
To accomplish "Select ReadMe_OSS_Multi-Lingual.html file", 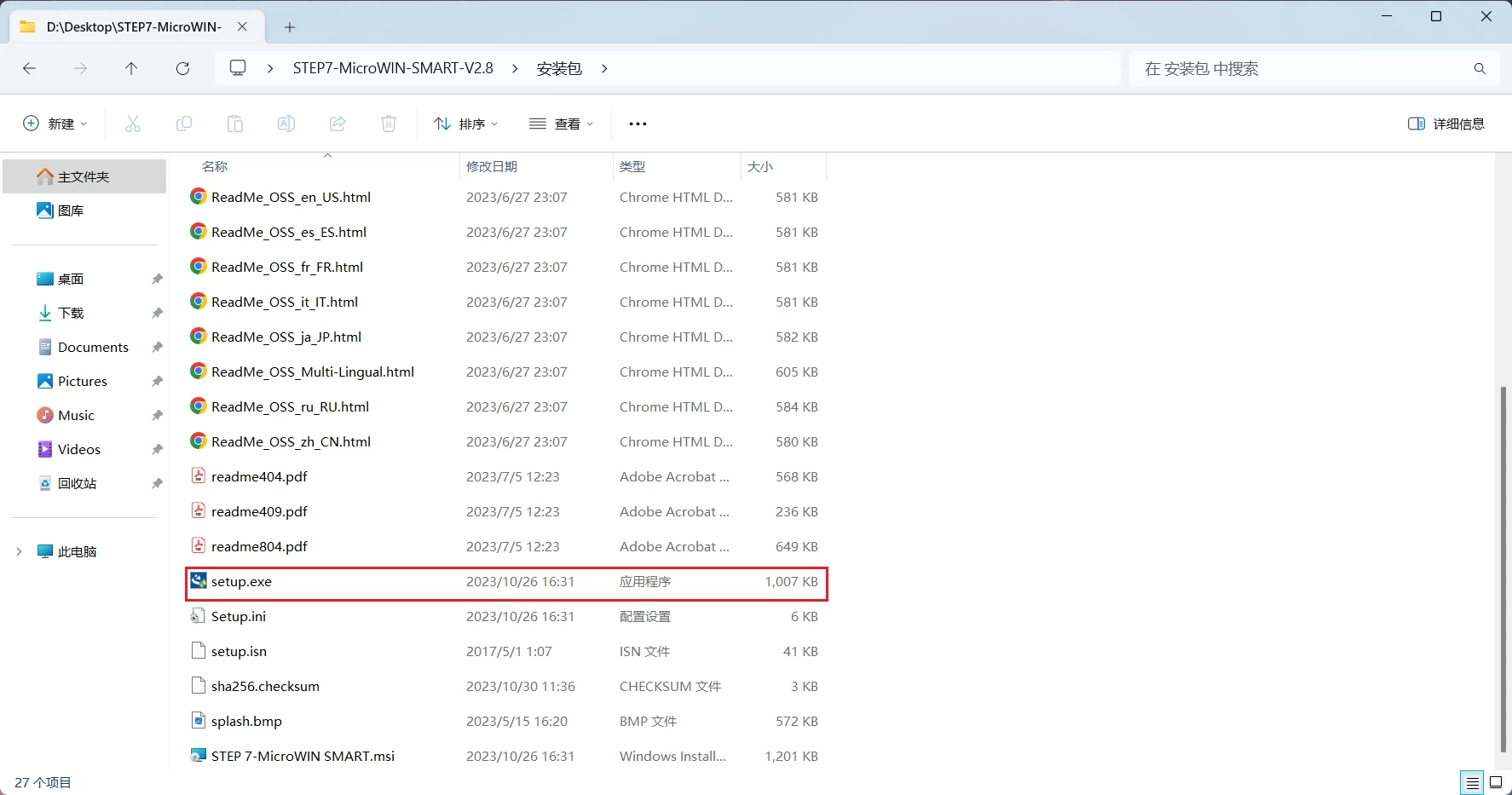I will pyautogui.click(x=506, y=372).
